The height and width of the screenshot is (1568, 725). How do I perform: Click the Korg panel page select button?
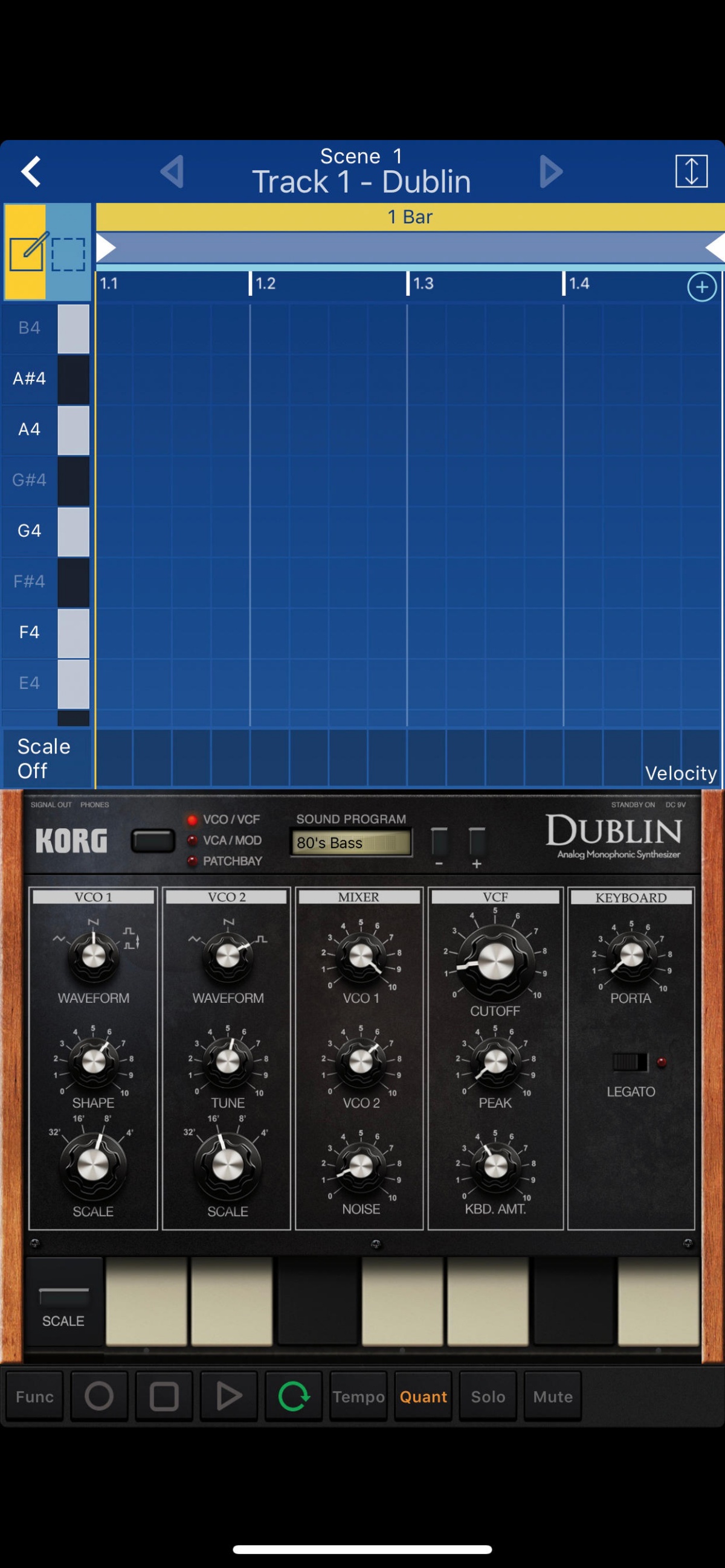click(153, 841)
